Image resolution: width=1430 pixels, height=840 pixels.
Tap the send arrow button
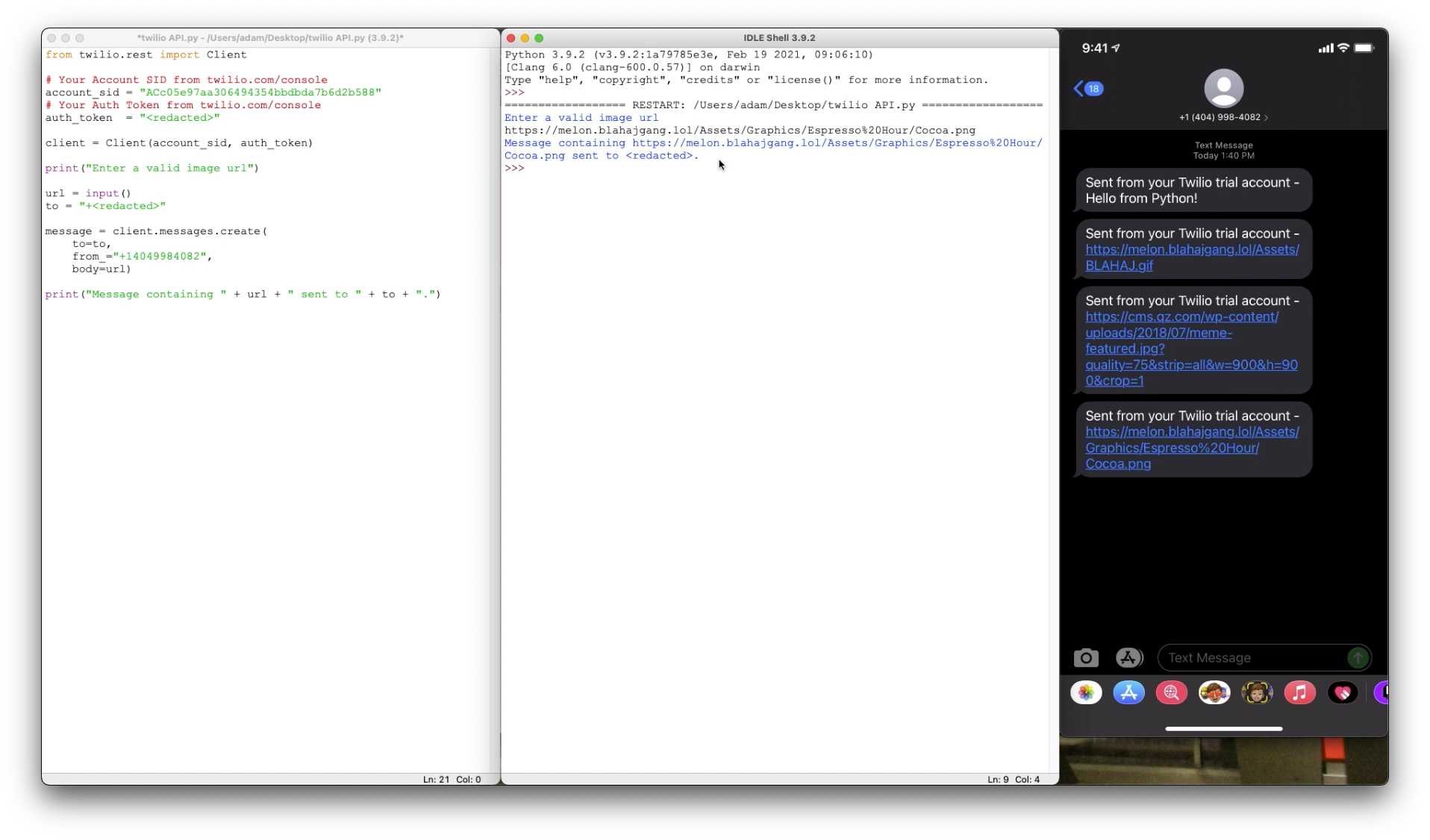pos(1358,658)
